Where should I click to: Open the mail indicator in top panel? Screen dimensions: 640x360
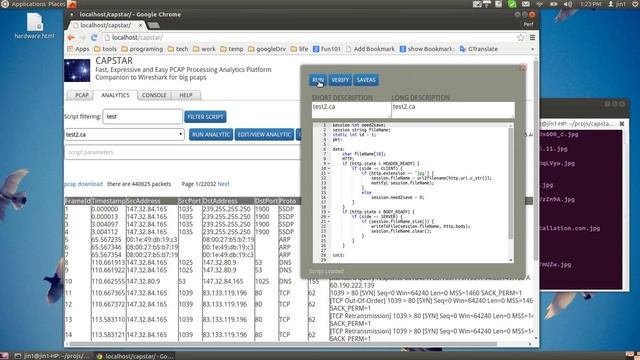(x=526, y=4)
